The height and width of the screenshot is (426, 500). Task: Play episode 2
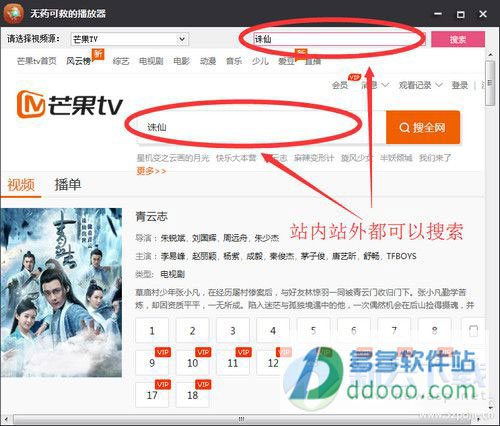coord(192,330)
